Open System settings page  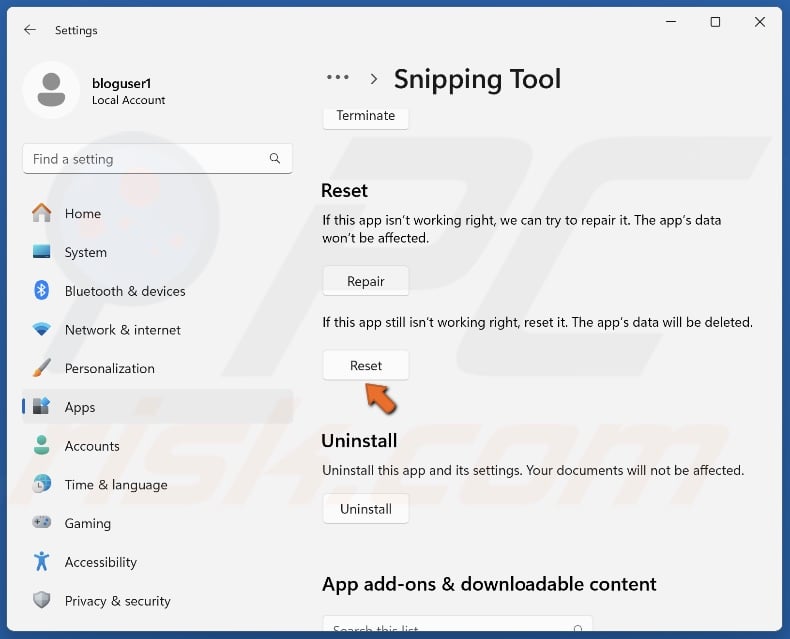158,252
